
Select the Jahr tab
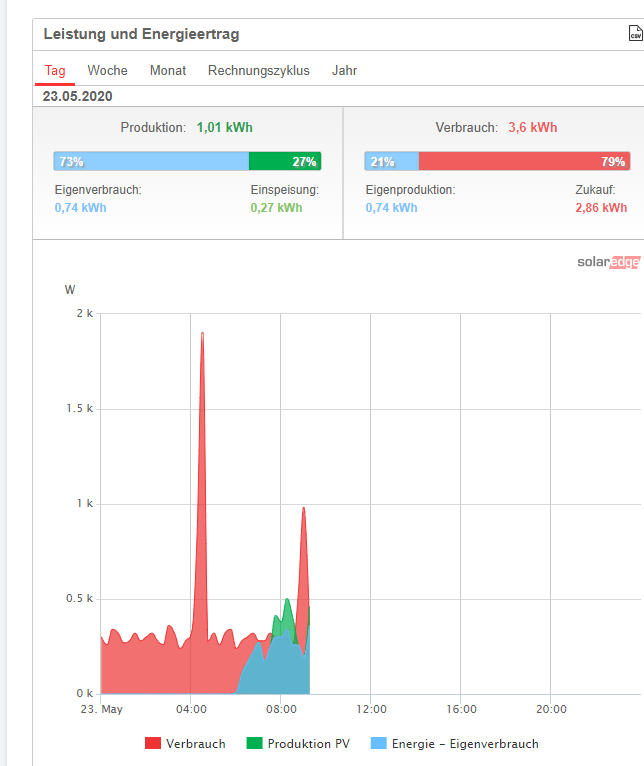[344, 71]
